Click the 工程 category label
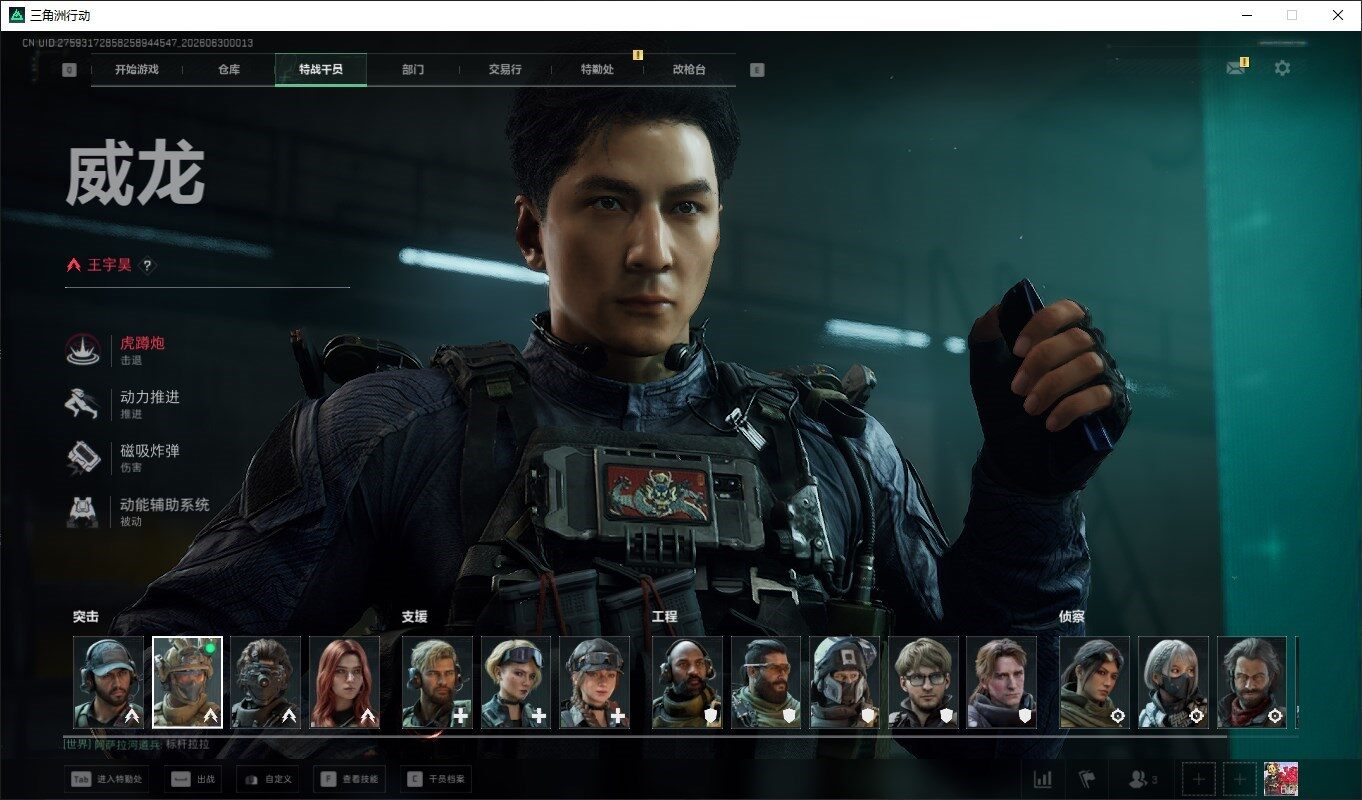This screenshot has width=1362, height=800. pos(665,617)
